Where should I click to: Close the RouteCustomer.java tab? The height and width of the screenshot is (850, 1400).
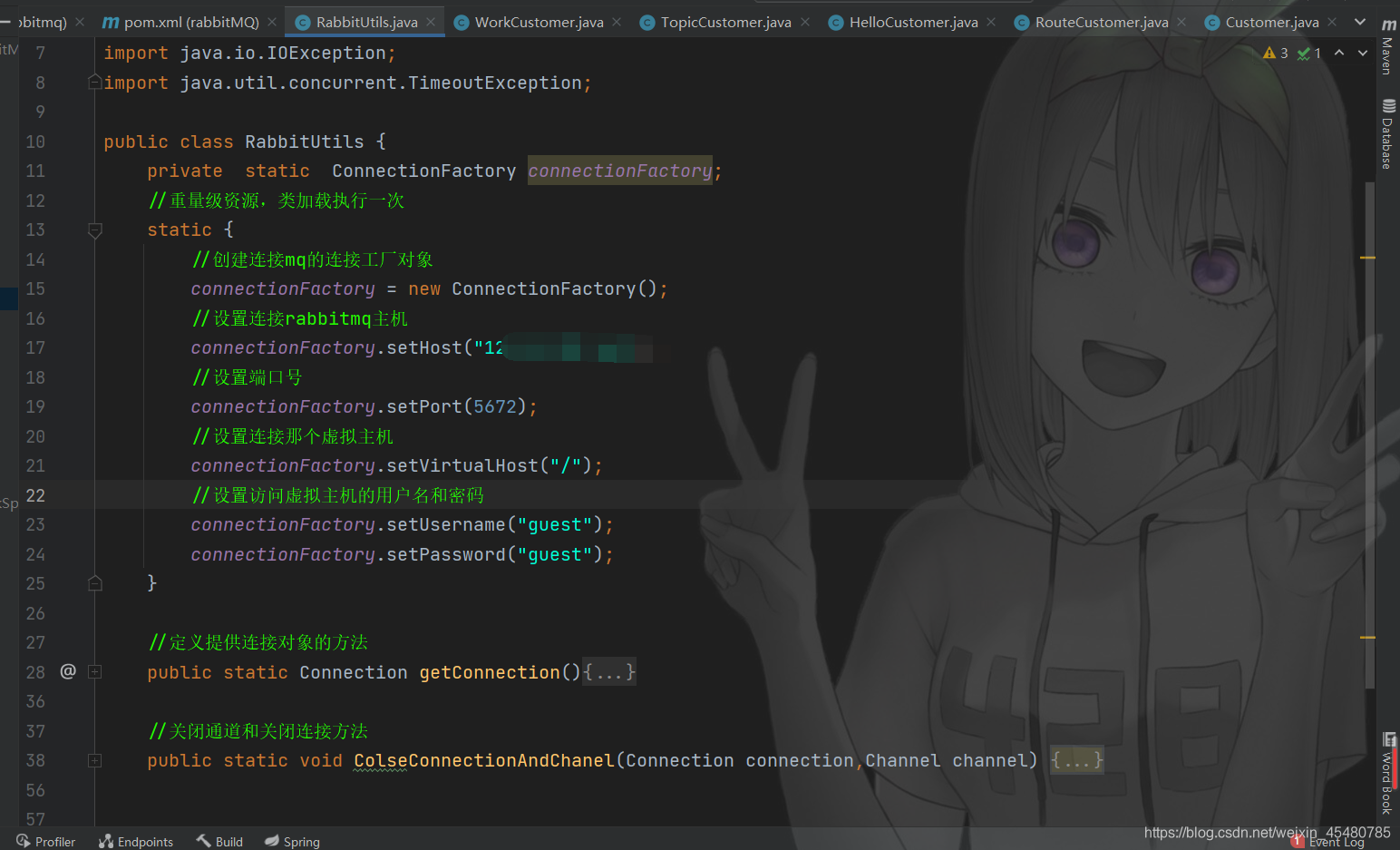[x=1181, y=22]
